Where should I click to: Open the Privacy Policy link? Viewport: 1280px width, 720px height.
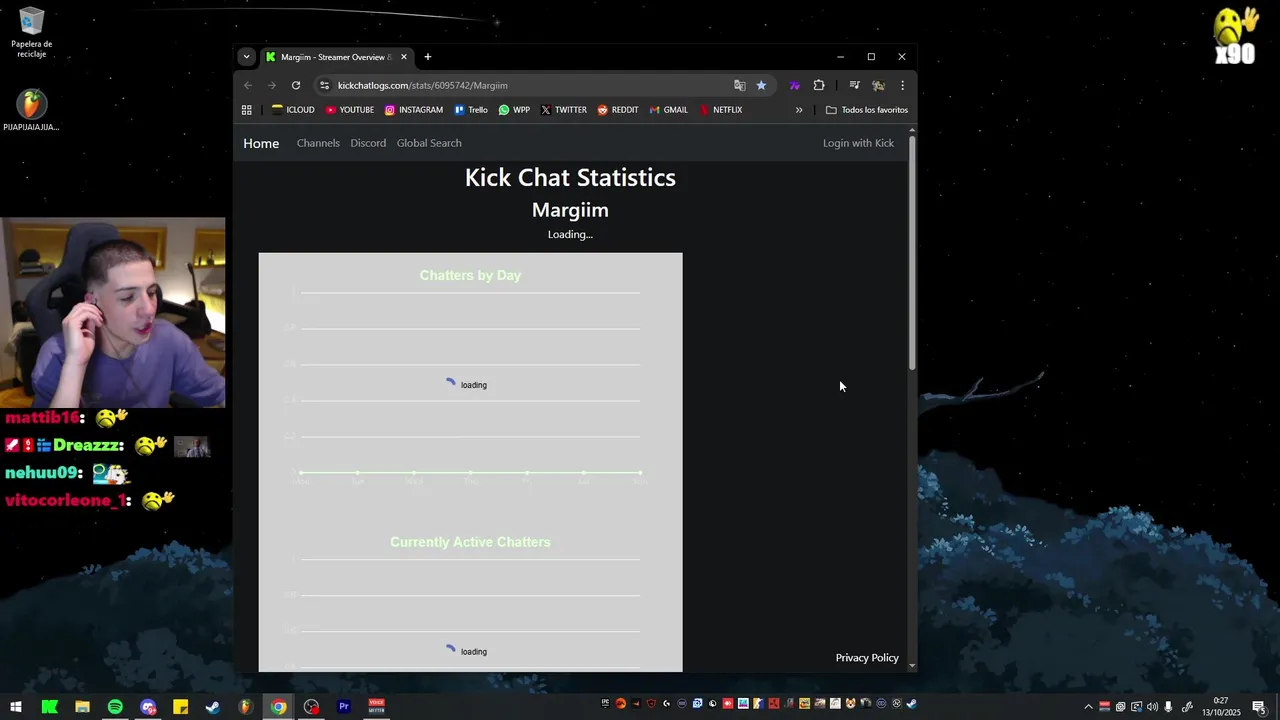click(x=867, y=658)
